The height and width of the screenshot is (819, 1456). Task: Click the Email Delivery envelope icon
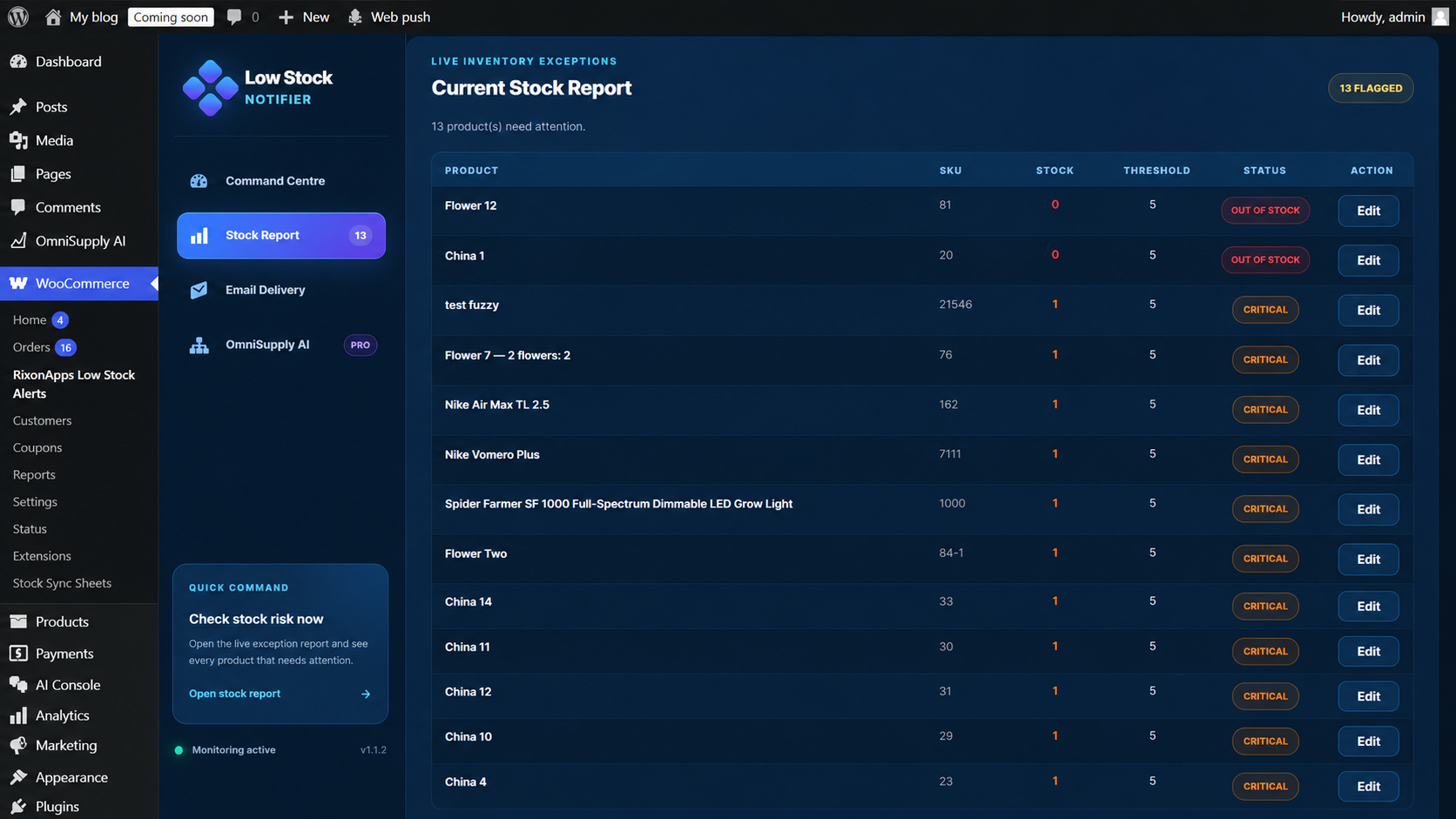(199, 290)
